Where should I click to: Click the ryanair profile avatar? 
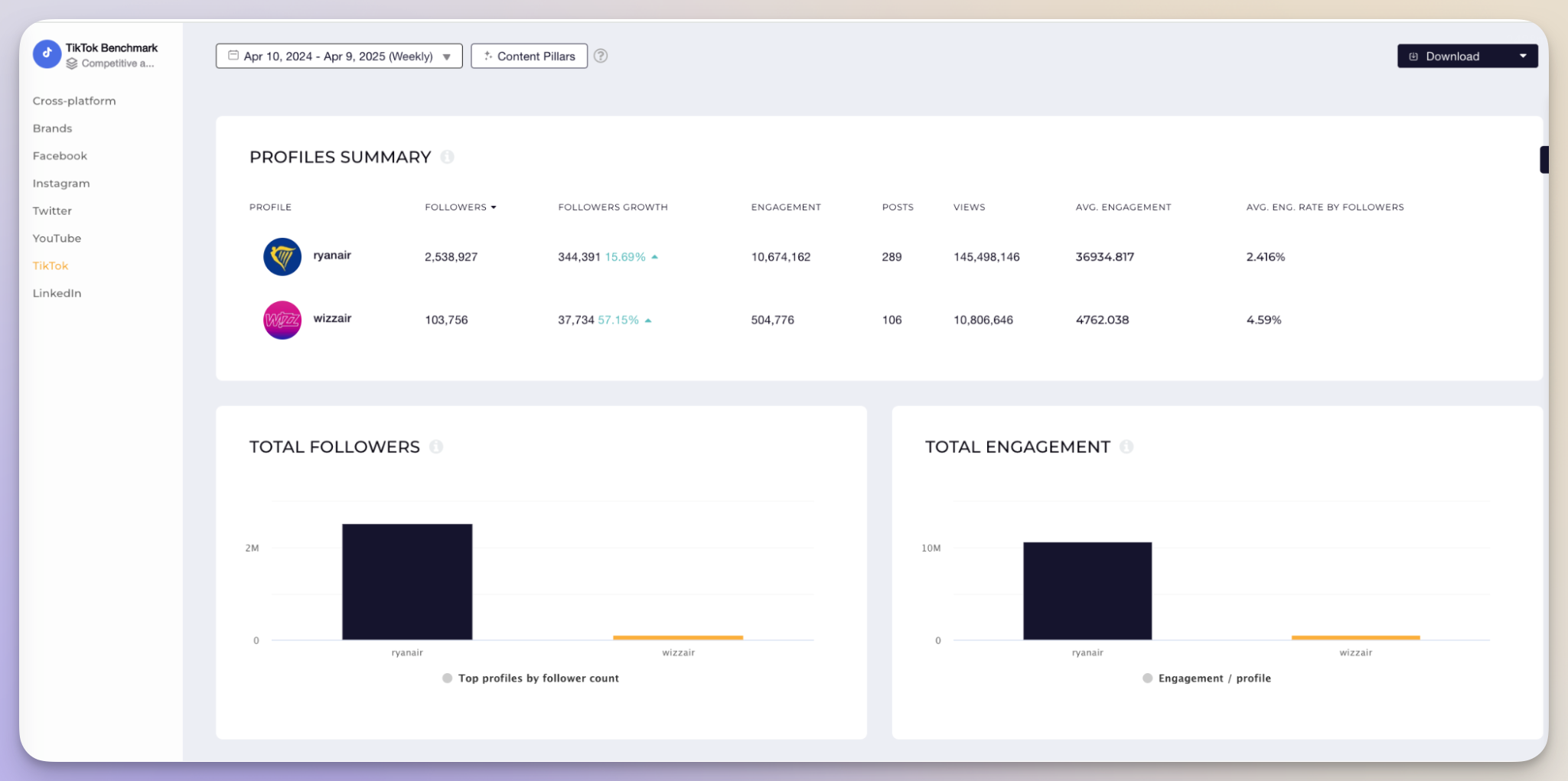[x=282, y=257]
